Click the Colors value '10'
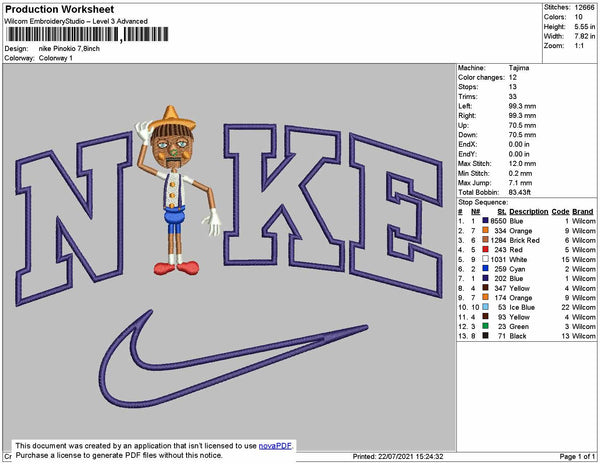Viewport: 600px width, 464px height. coord(578,17)
